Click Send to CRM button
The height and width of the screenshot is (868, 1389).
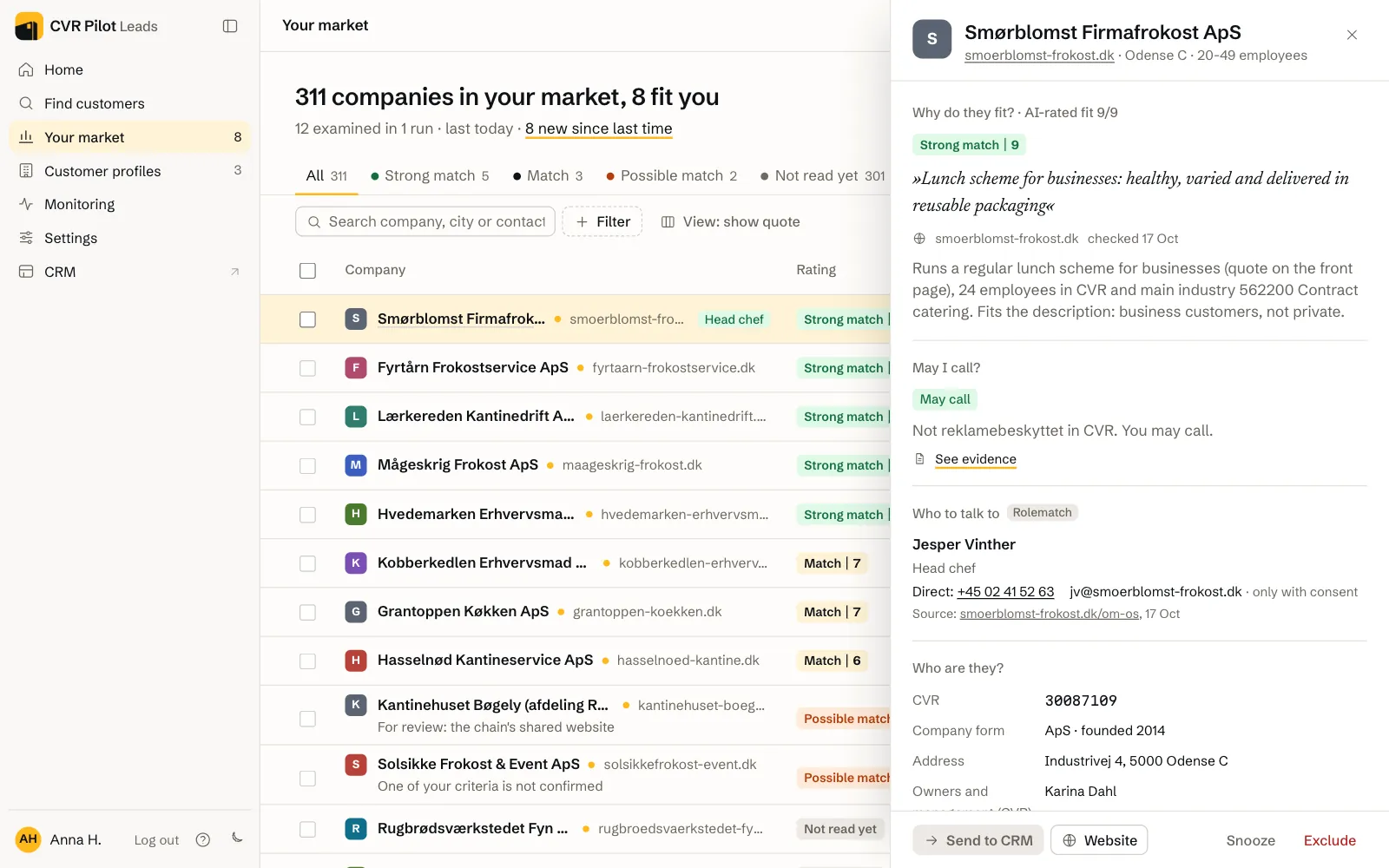click(x=978, y=840)
